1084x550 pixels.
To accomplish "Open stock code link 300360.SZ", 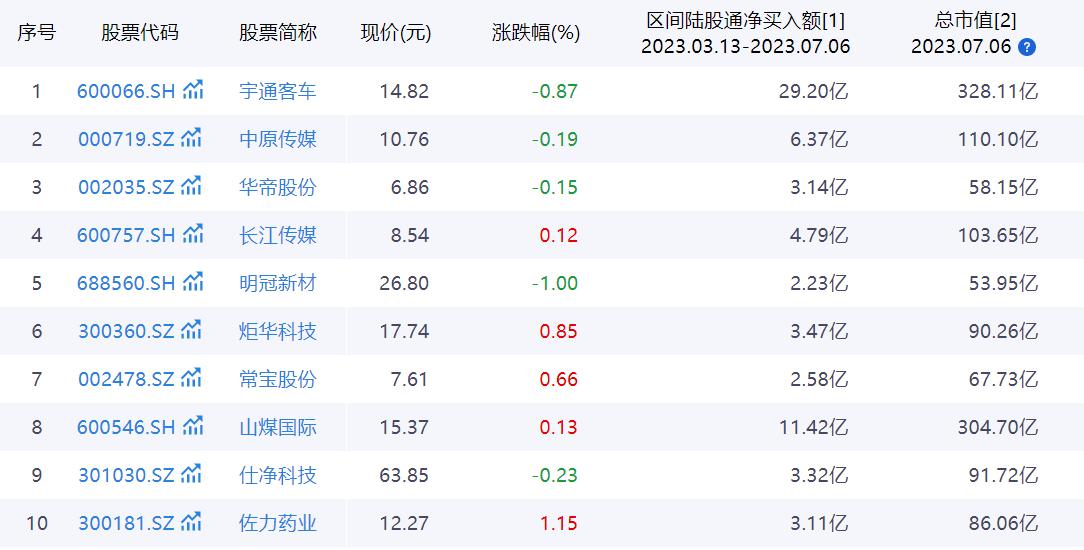I will 127,332.
